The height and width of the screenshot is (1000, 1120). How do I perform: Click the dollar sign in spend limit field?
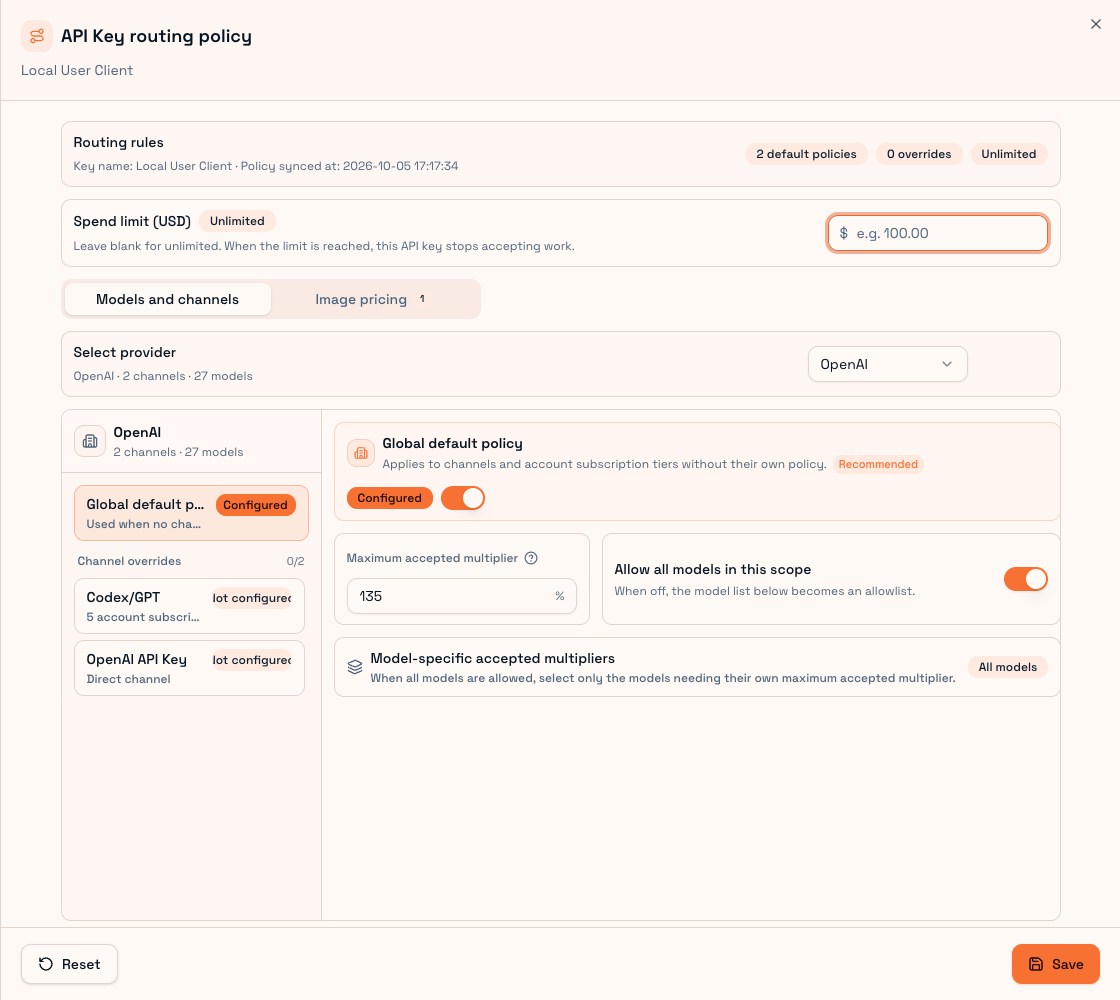tap(844, 233)
